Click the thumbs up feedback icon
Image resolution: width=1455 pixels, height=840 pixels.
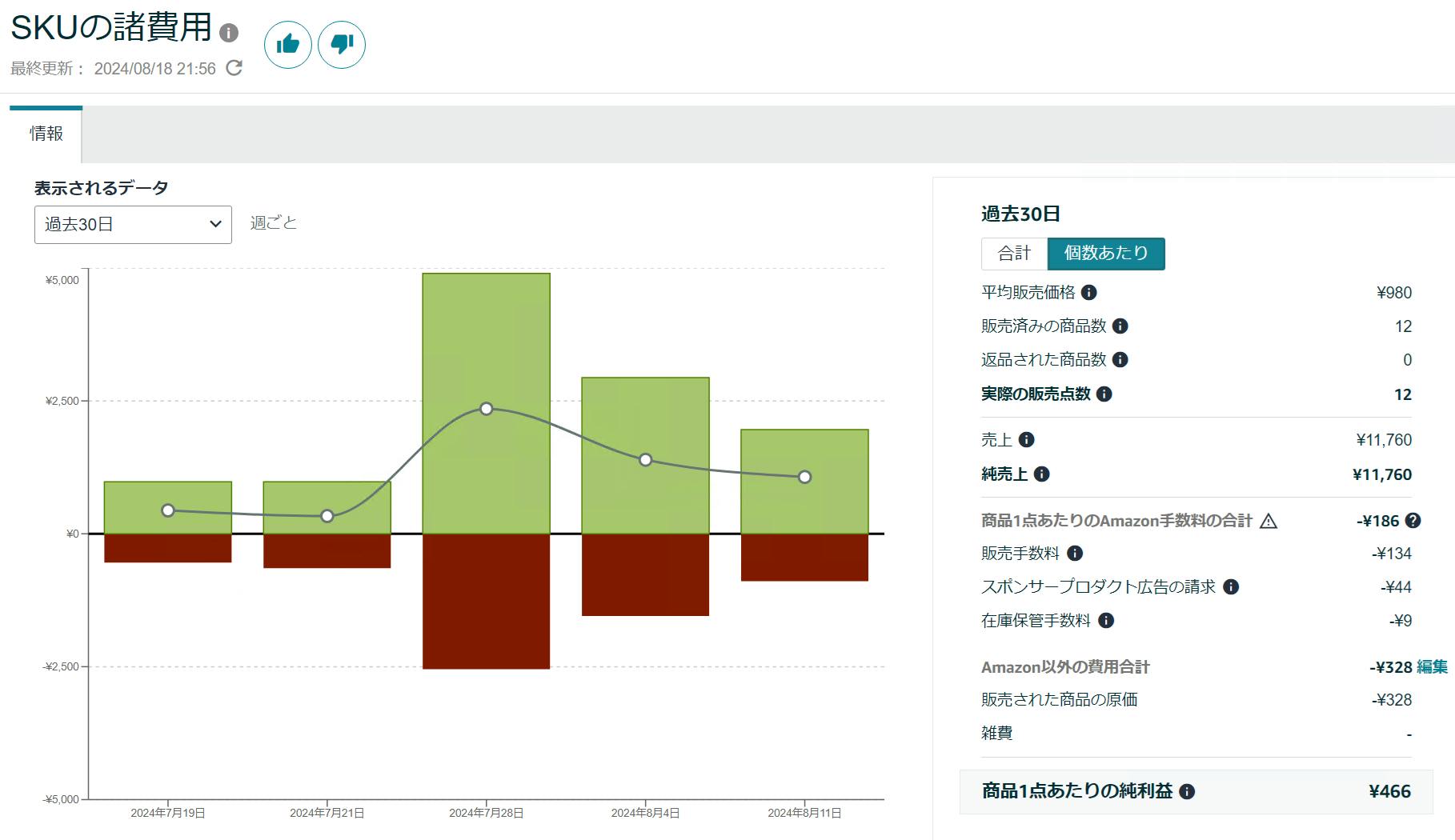[x=287, y=44]
